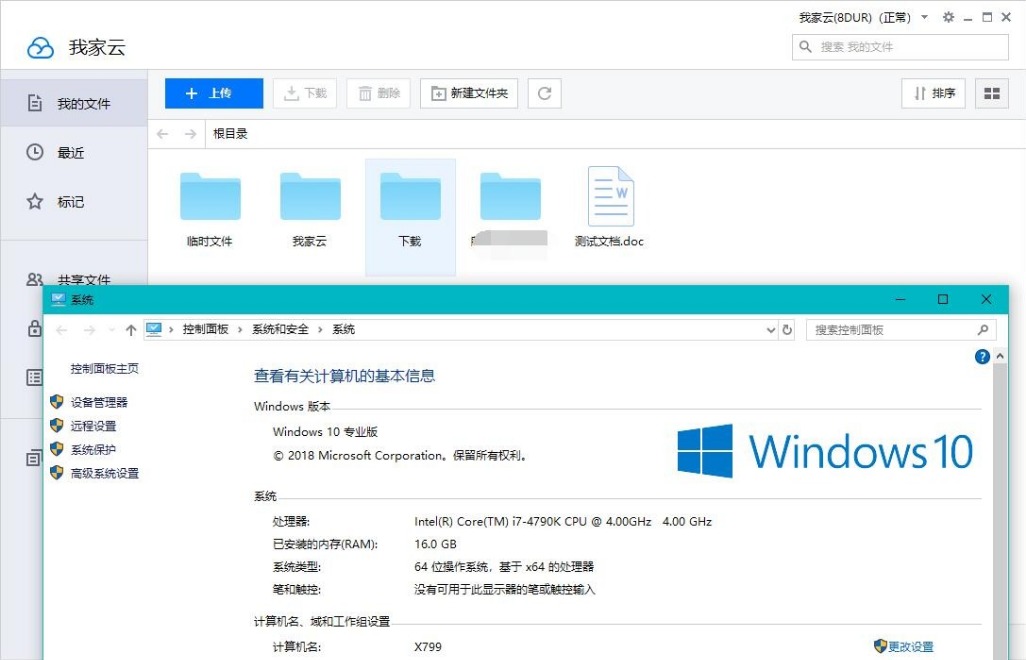Go forward in the 系统 window

click(x=90, y=330)
